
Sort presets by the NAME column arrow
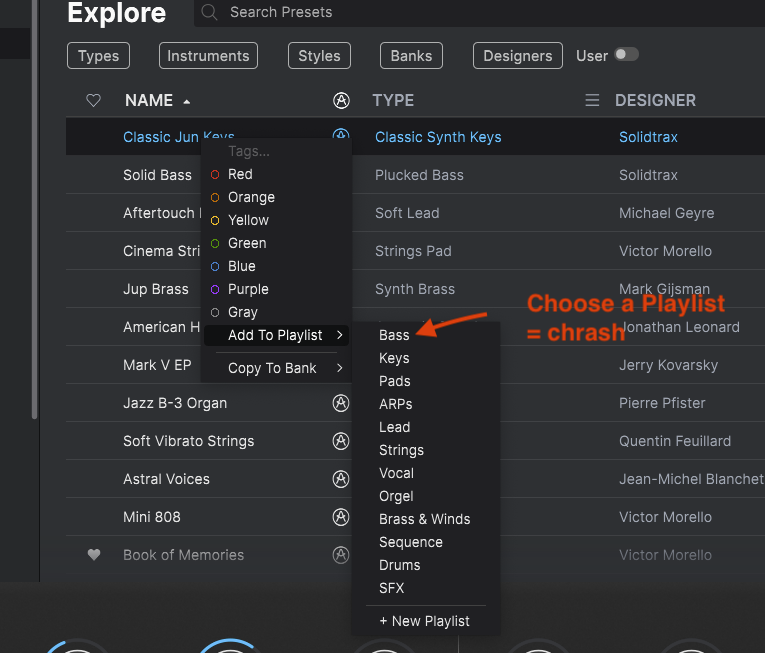187,101
